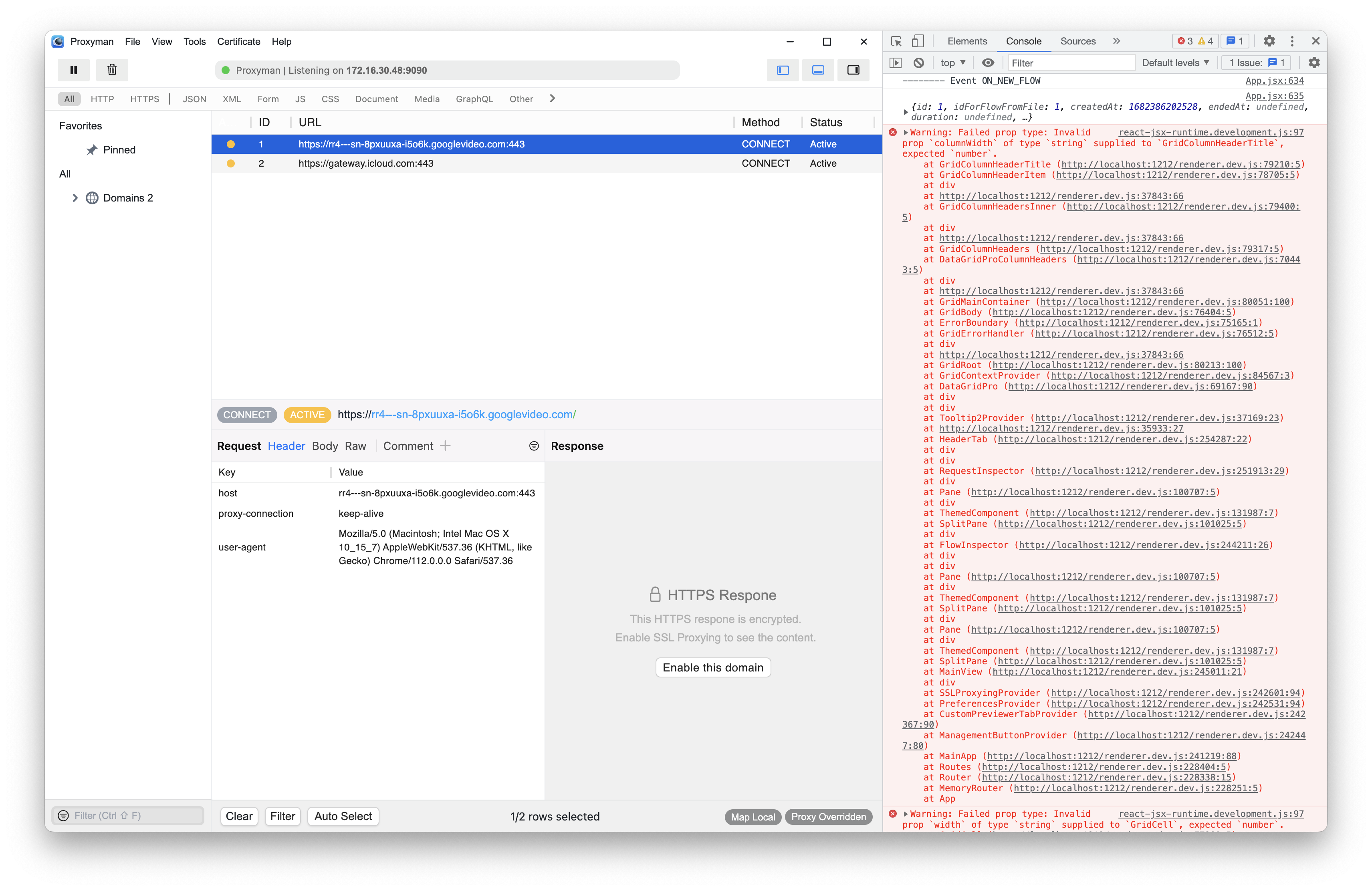Click the DevTools inspect element cursor icon

[x=896, y=41]
